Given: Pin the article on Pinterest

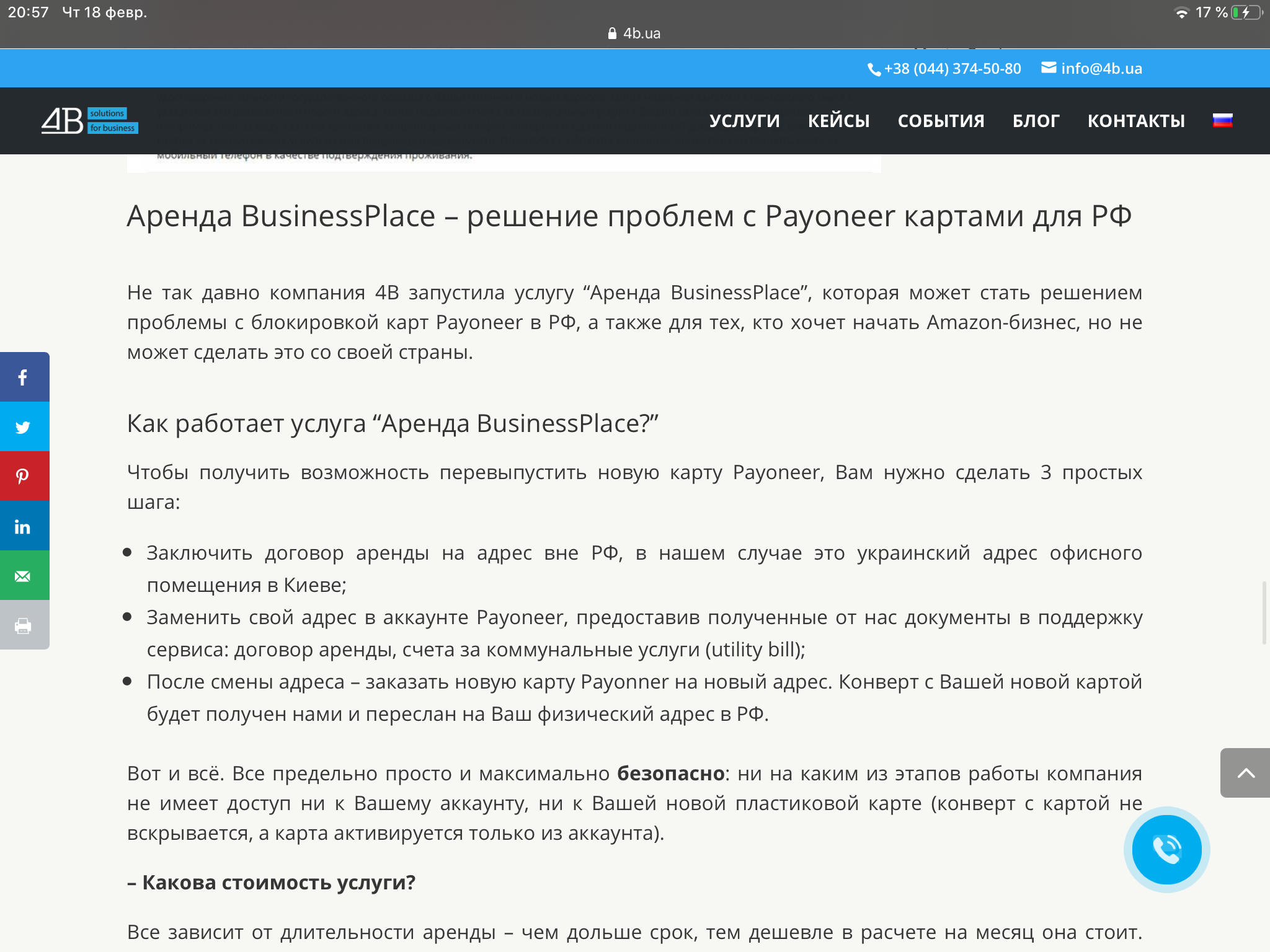Looking at the screenshot, I should [24, 476].
